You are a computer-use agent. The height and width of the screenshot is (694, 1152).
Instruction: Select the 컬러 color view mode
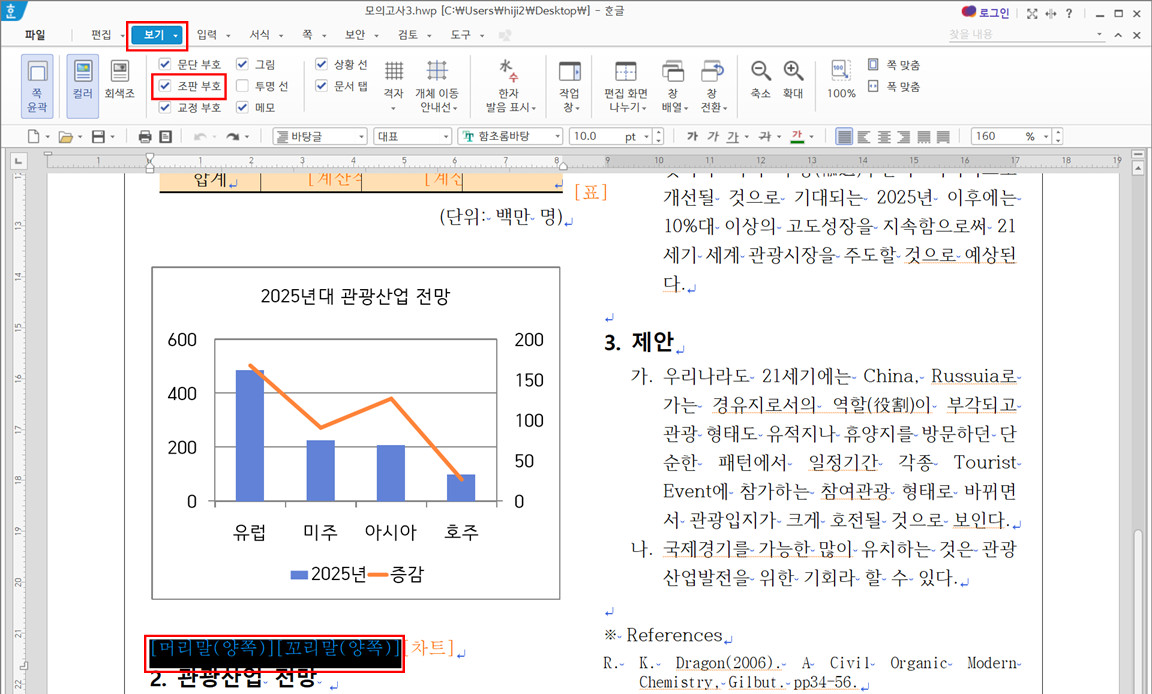[x=82, y=86]
